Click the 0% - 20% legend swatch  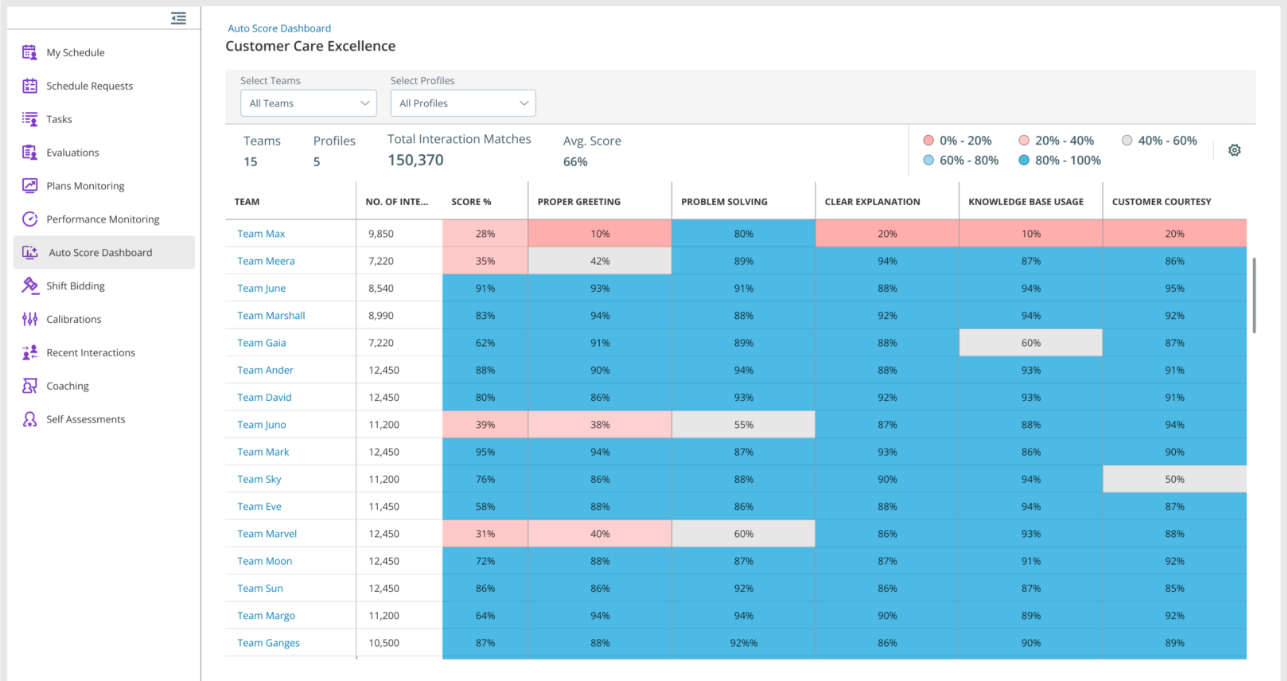coord(928,141)
